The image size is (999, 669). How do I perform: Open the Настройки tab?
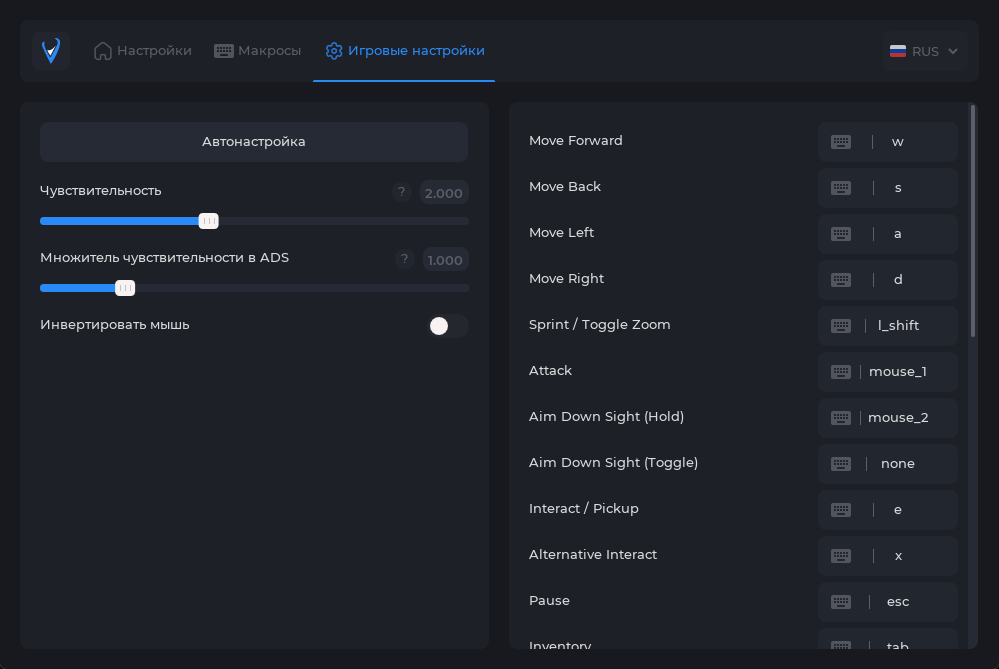click(x=143, y=51)
